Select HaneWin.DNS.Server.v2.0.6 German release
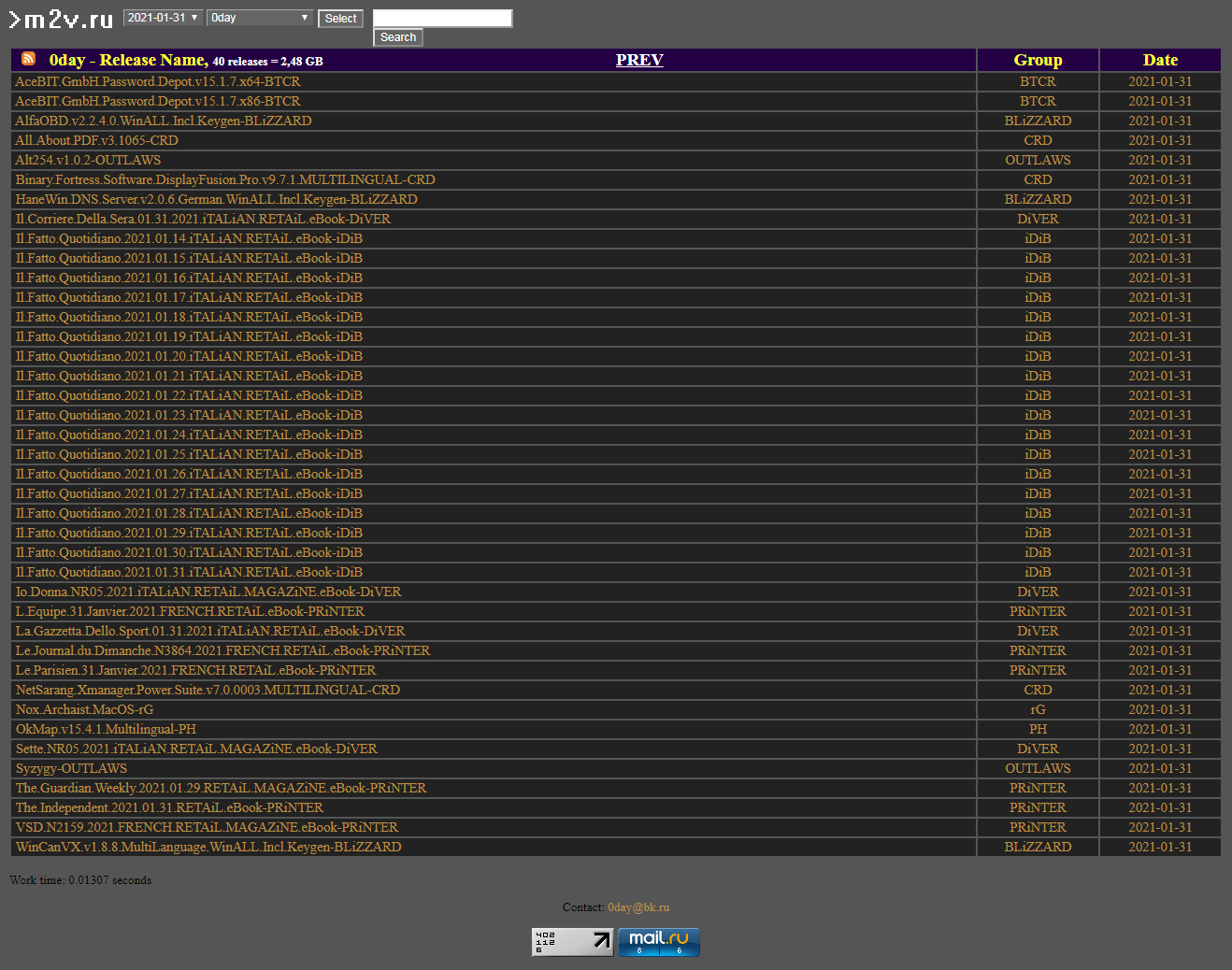The image size is (1232, 970). coord(216,199)
